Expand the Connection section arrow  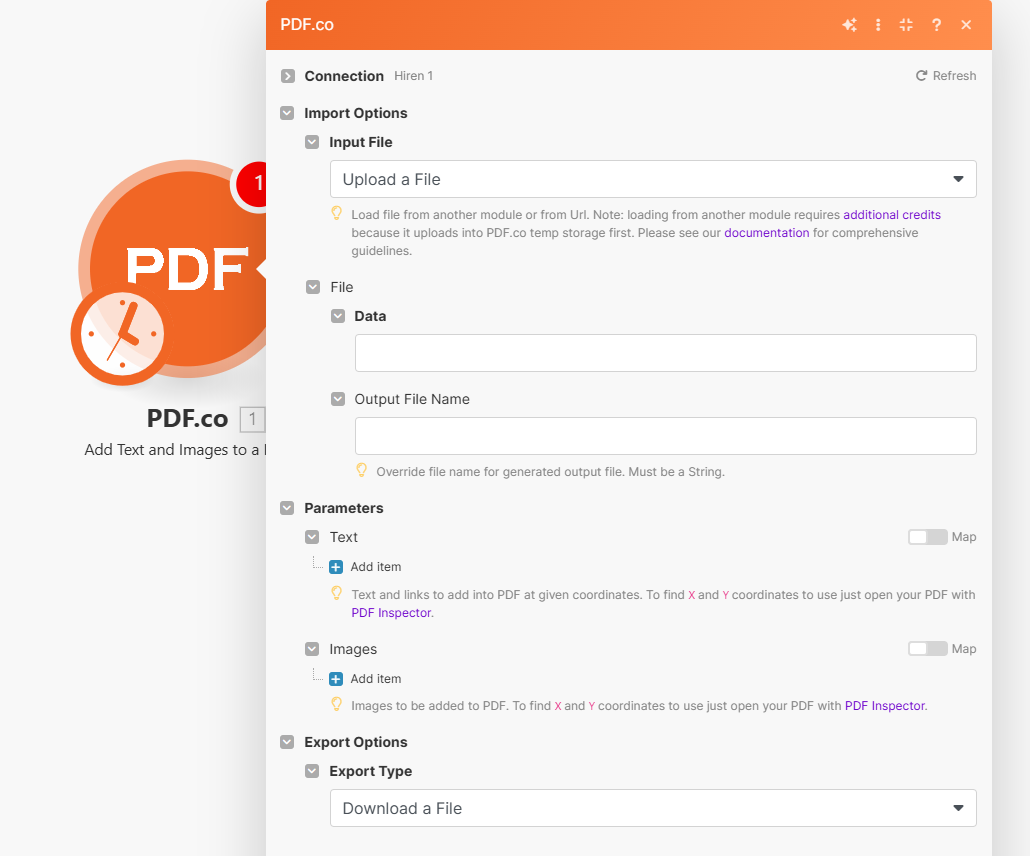pyautogui.click(x=288, y=76)
